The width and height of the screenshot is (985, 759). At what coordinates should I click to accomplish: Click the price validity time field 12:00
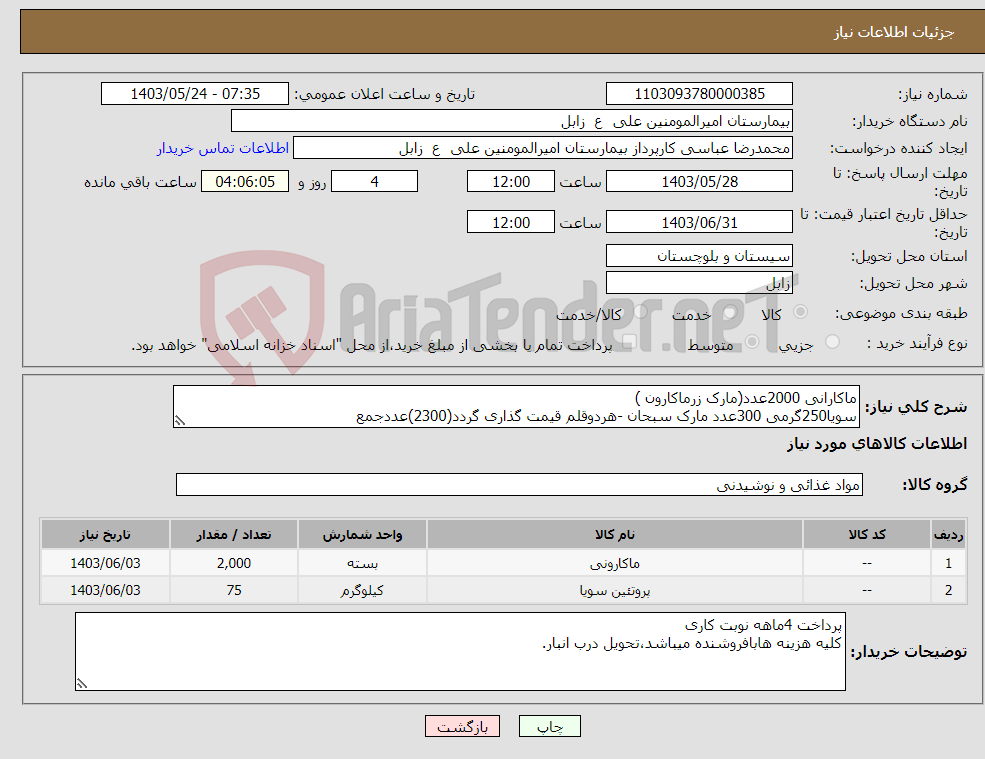pos(511,222)
